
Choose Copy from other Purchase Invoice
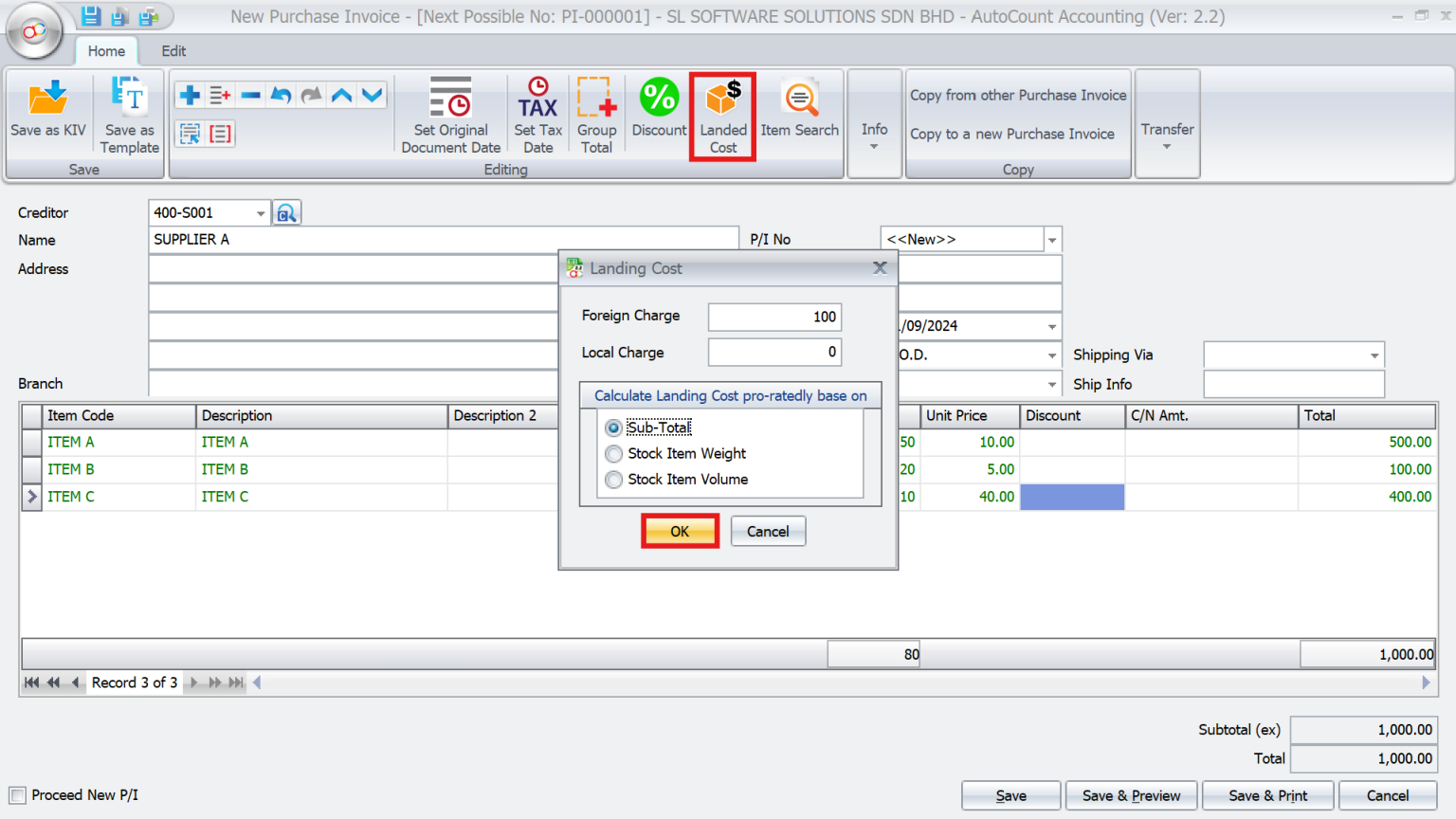[x=1018, y=95]
